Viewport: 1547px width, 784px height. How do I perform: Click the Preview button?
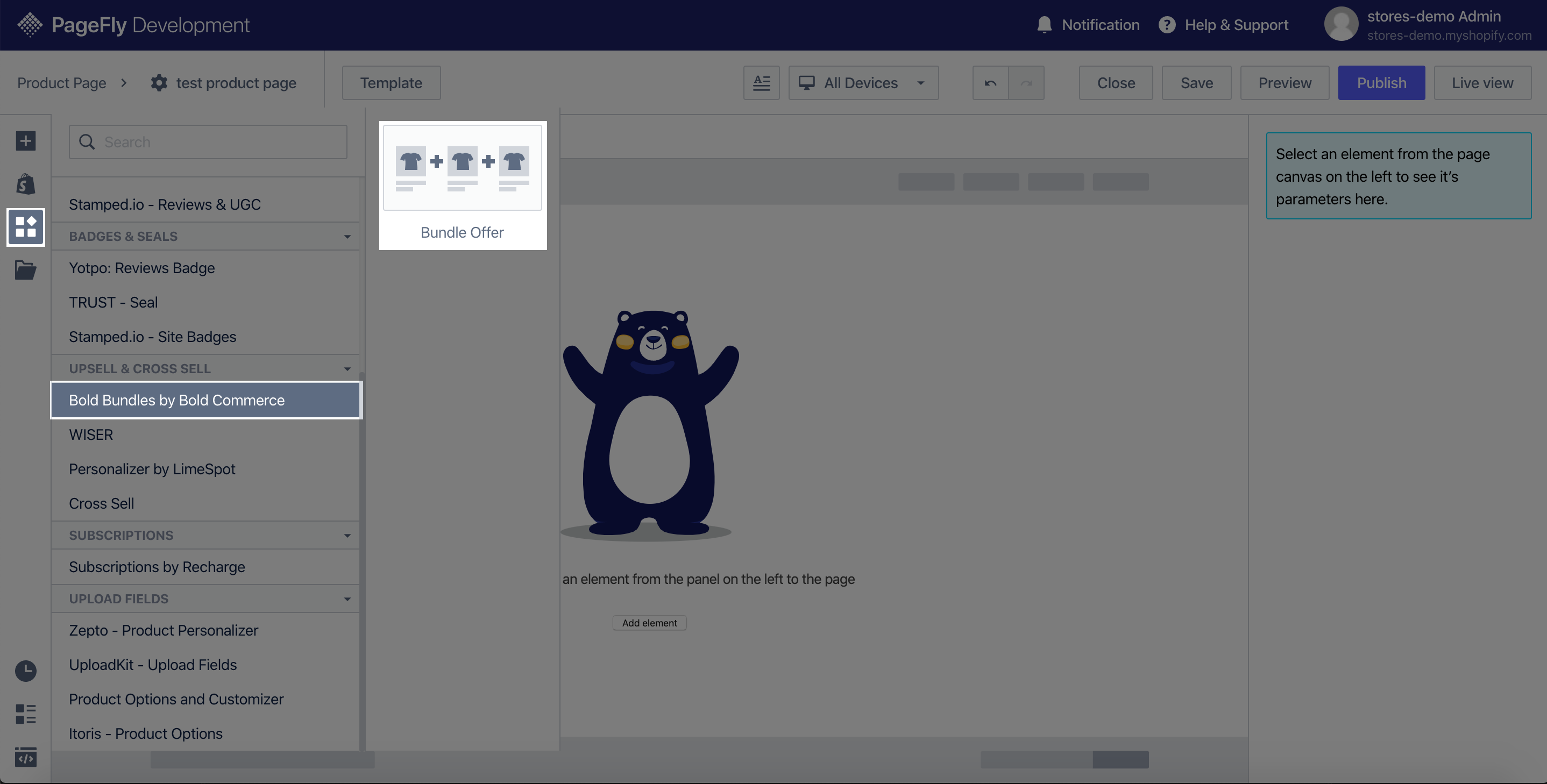tap(1285, 83)
